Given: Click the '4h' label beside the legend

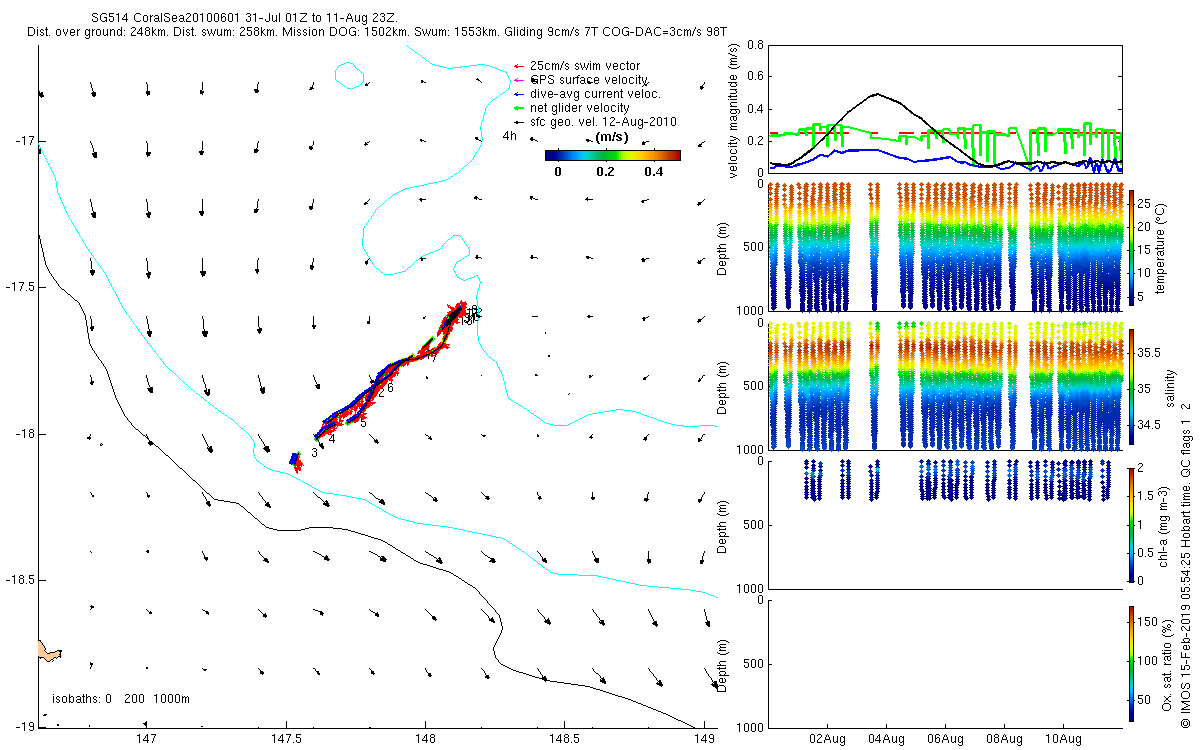Looking at the screenshot, I should (x=509, y=136).
